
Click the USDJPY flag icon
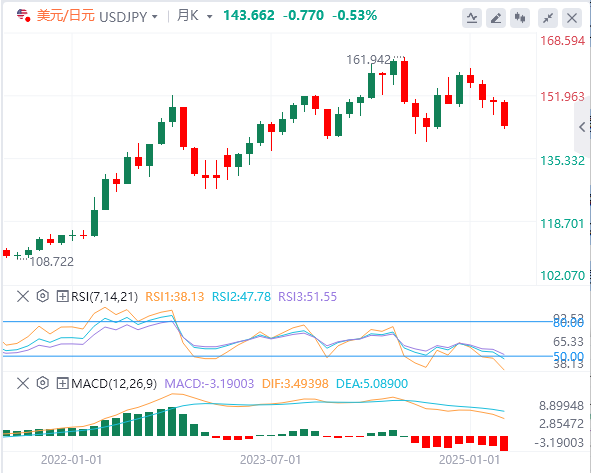coord(23,15)
